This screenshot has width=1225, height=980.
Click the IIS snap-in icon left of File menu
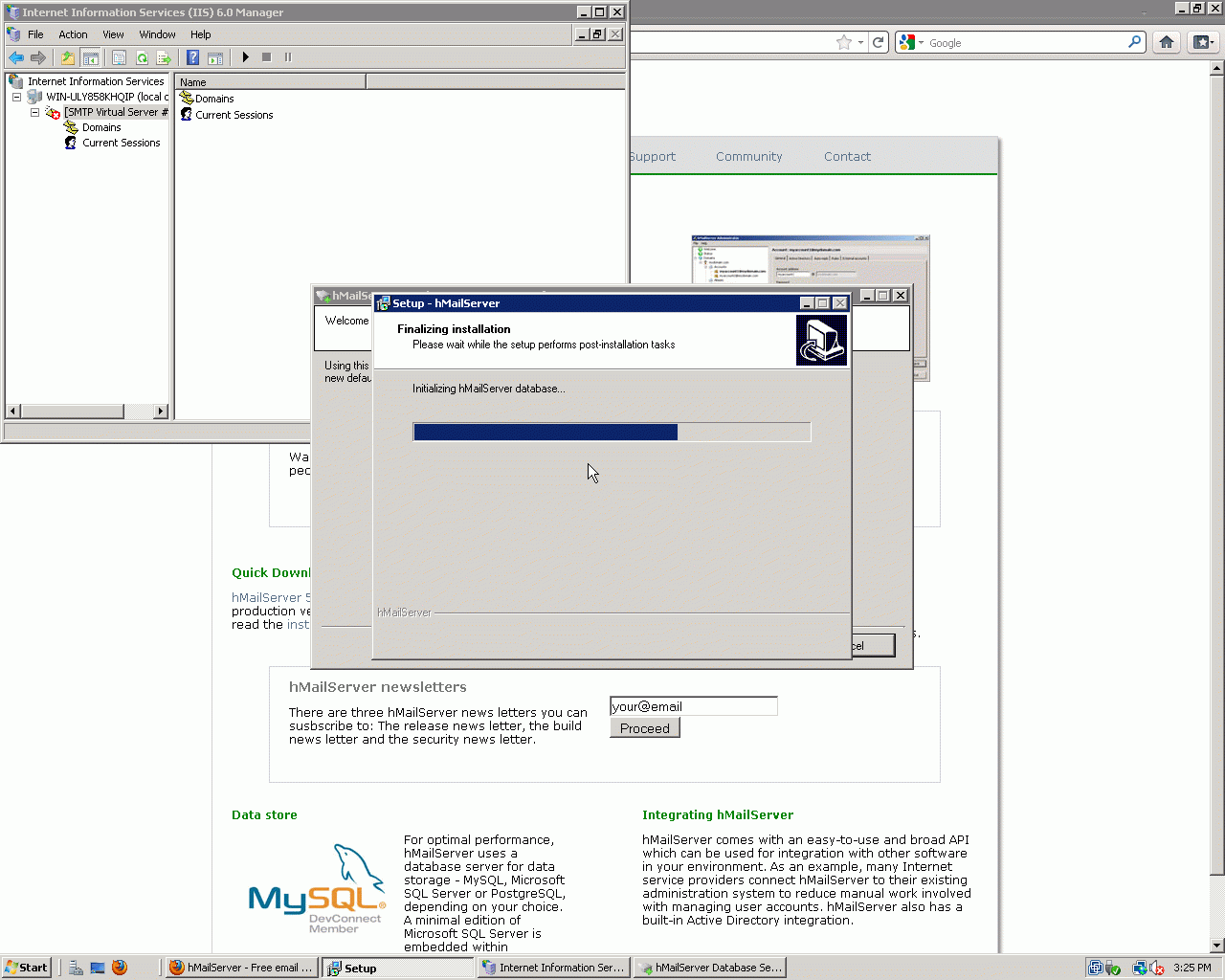[x=13, y=34]
